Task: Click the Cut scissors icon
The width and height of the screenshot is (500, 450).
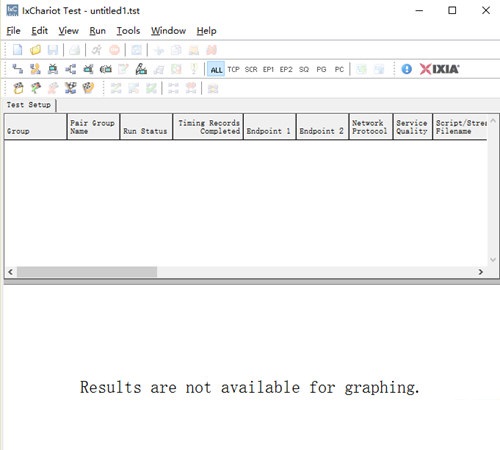Action: point(159,50)
